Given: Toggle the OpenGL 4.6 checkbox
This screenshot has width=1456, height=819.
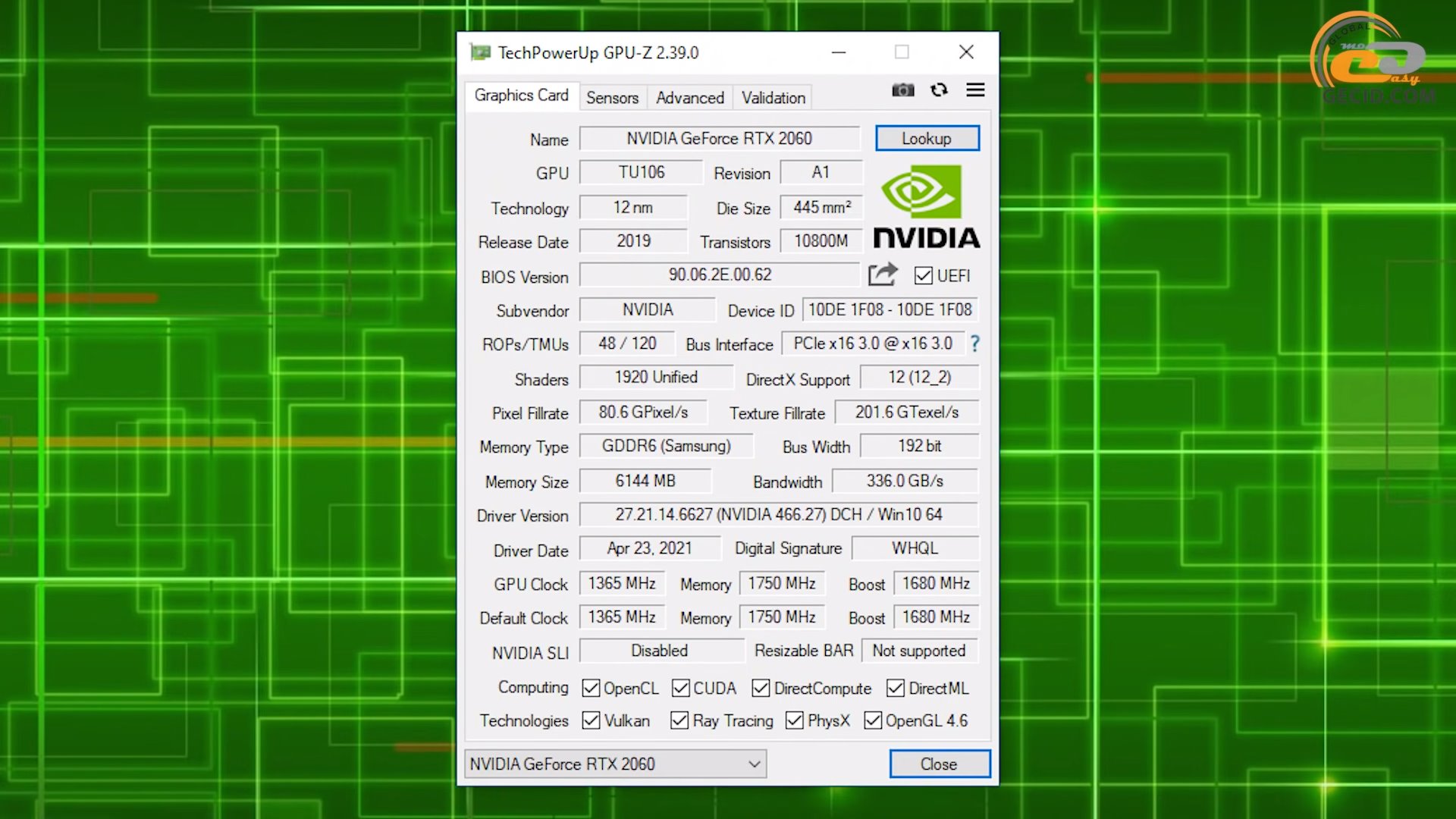Looking at the screenshot, I should point(873,720).
